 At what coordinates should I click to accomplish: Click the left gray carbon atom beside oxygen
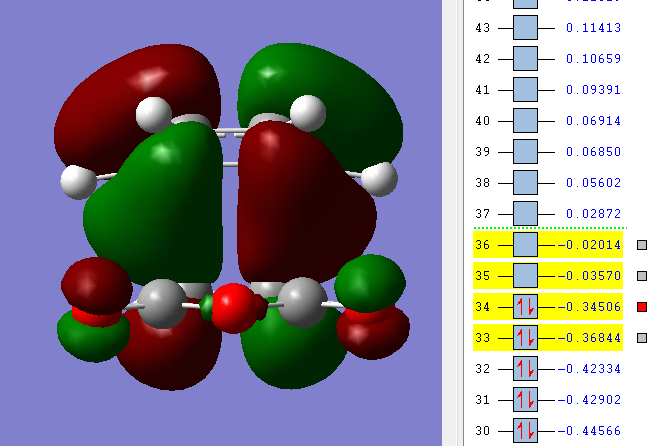pyautogui.click(x=162, y=304)
